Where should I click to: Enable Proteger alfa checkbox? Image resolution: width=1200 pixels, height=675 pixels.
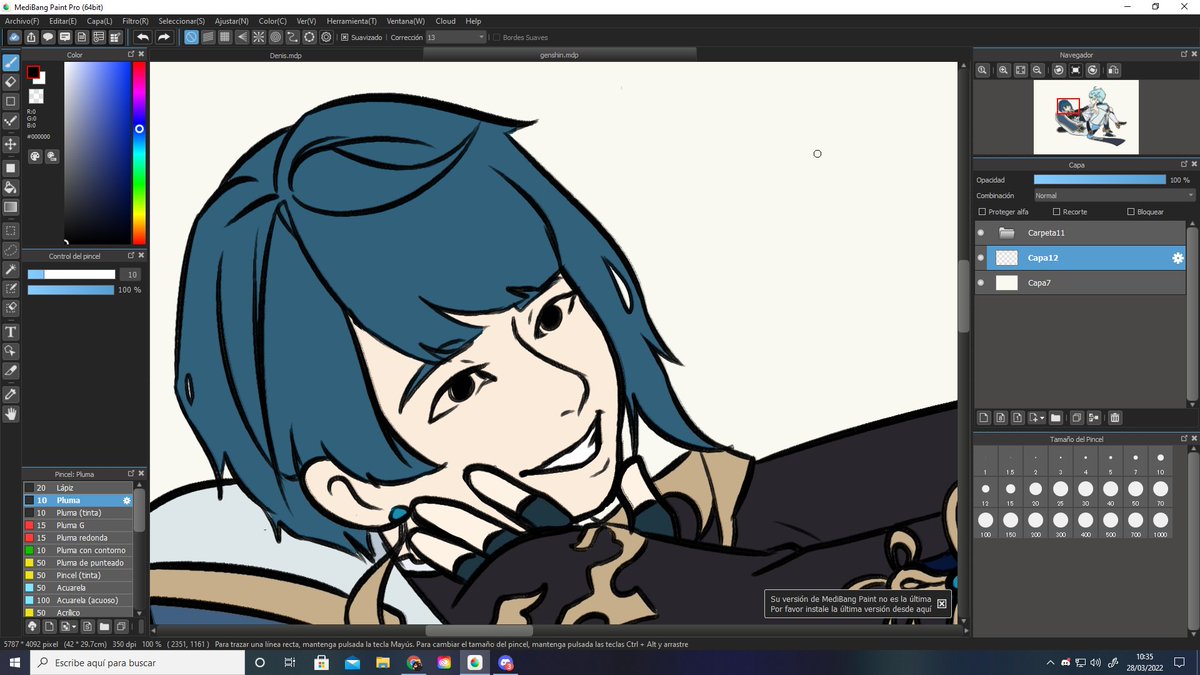(982, 212)
